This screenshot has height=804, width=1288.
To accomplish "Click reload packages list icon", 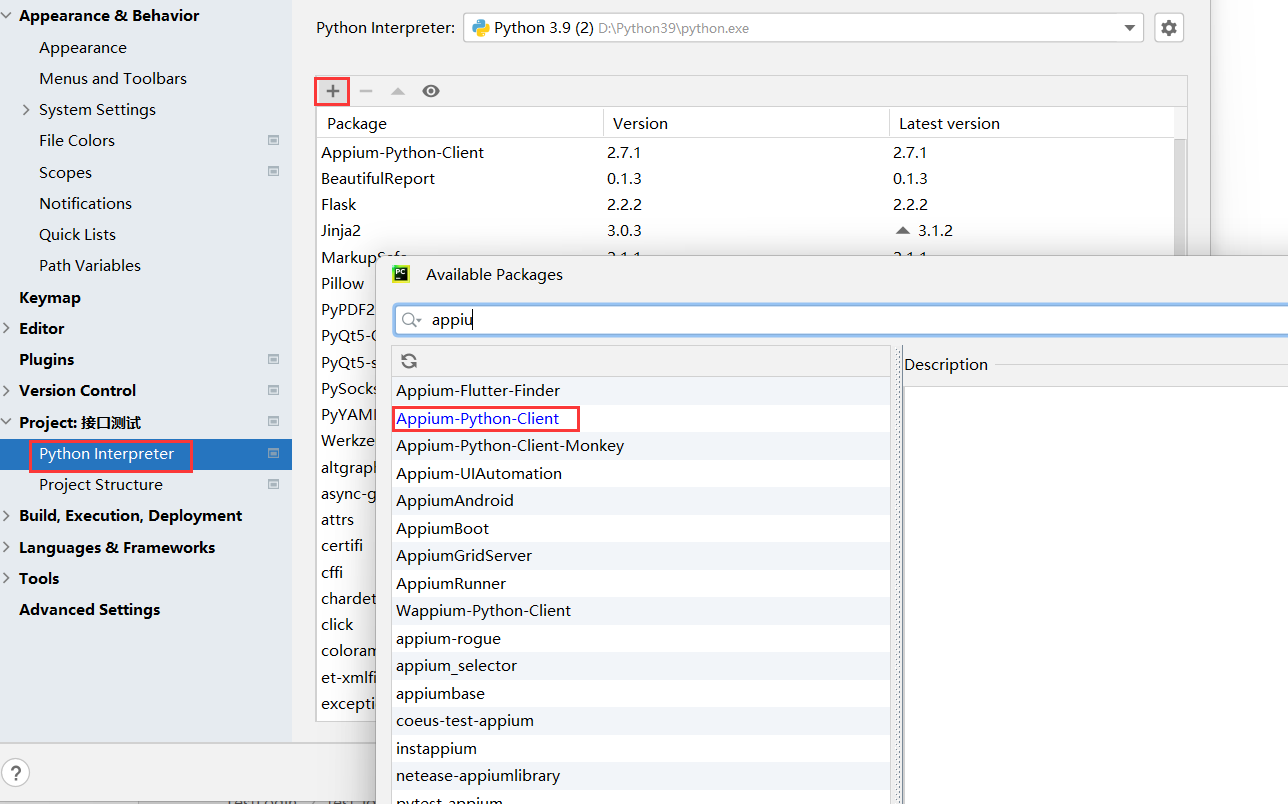I will [409, 361].
